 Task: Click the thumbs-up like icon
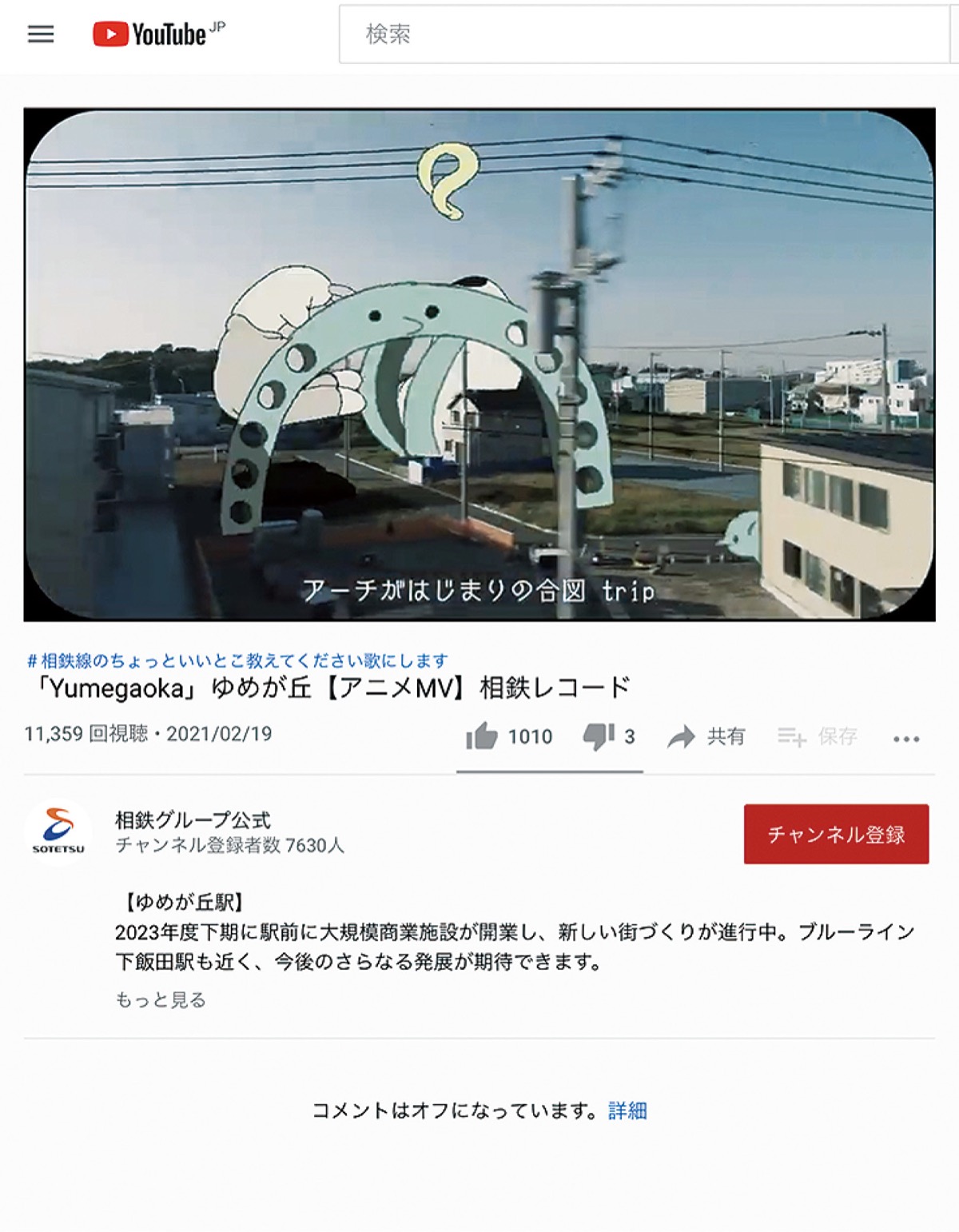pos(481,736)
